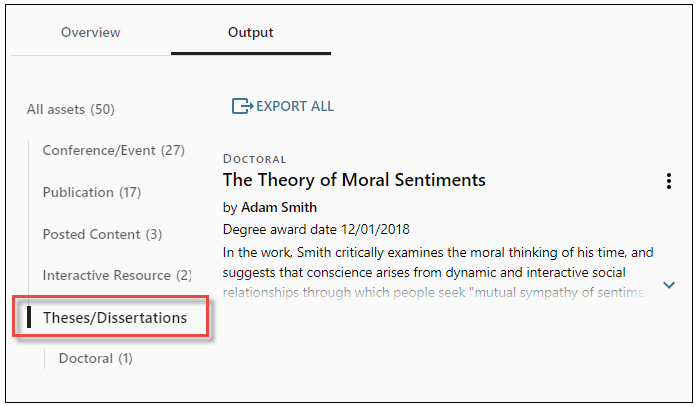Screen dimensions: 699x407
Task: Click the Doctoral type label above the title
Action: 254,159
